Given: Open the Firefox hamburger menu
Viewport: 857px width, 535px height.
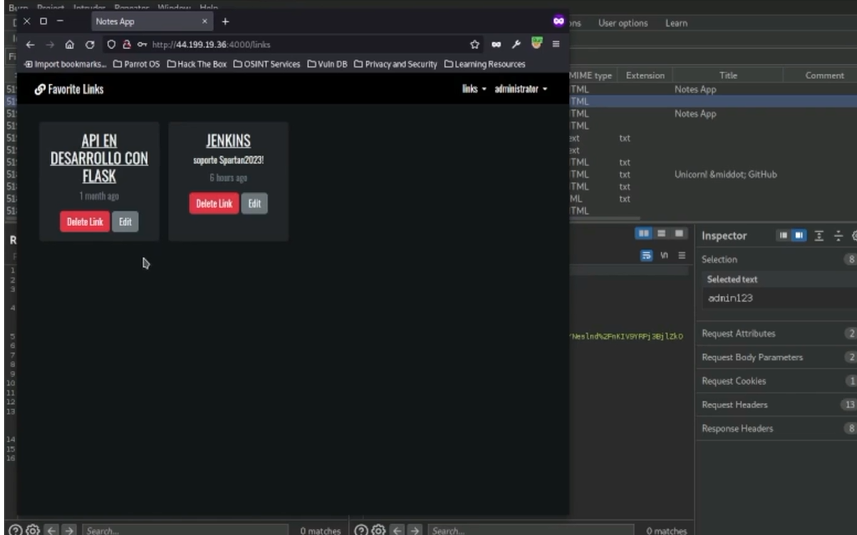Looking at the screenshot, I should tap(556, 44).
